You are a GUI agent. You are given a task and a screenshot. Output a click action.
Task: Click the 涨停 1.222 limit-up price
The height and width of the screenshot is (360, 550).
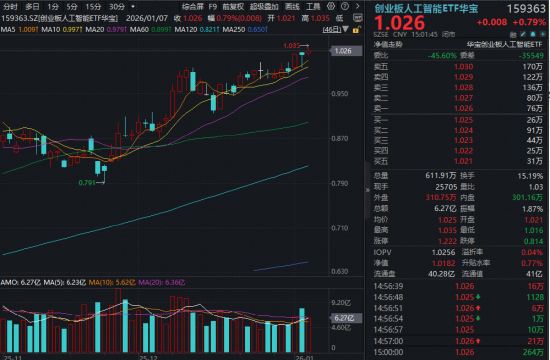[x=447, y=241]
